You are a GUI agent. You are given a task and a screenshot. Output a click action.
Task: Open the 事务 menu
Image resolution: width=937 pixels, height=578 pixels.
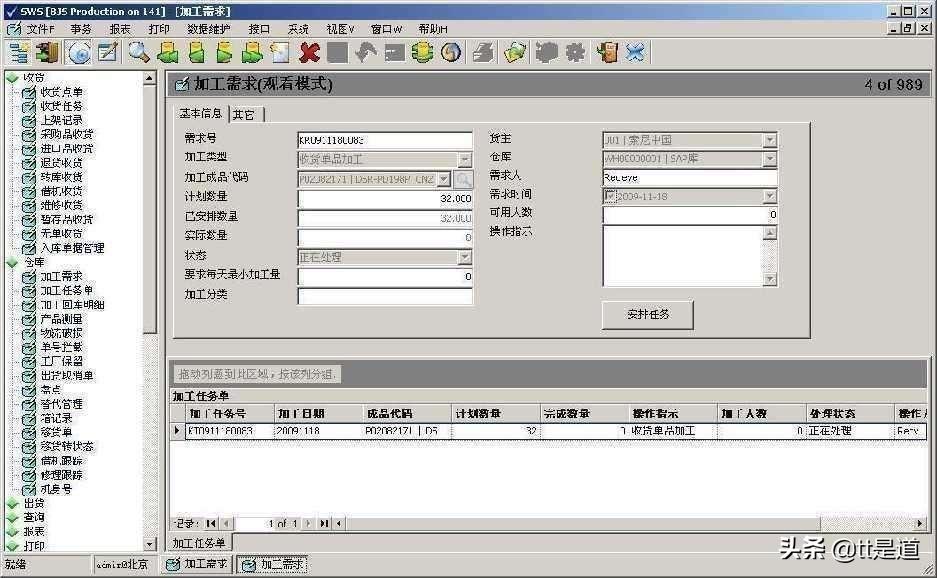coord(81,29)
